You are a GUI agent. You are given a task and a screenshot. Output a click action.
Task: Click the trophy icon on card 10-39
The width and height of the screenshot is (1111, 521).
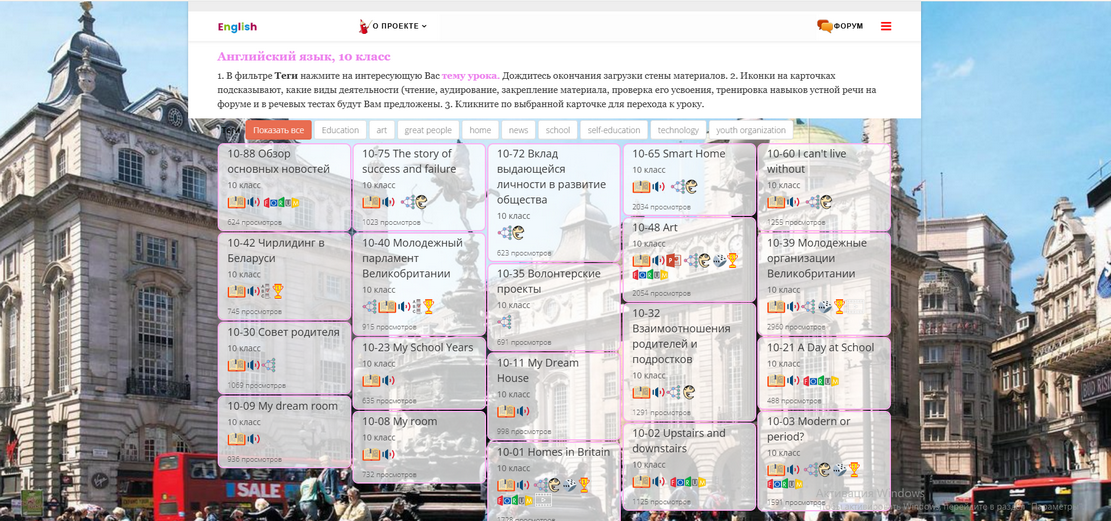(x=840, y=306)
